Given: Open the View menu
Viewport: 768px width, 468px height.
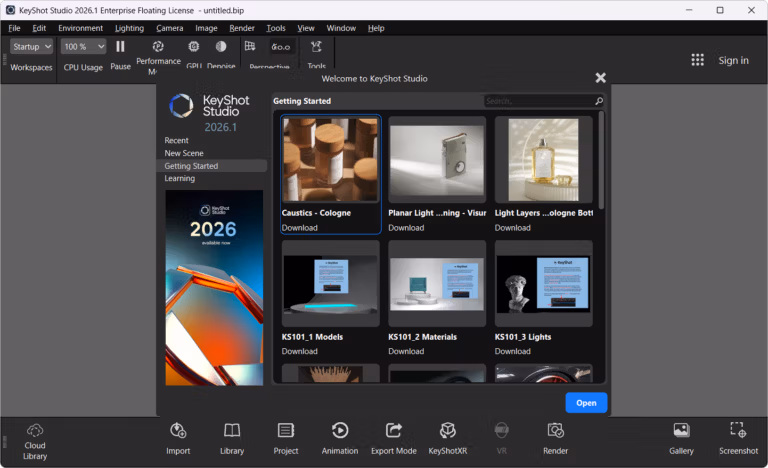Looking at the screenshot, I should (x=306, y=28).
